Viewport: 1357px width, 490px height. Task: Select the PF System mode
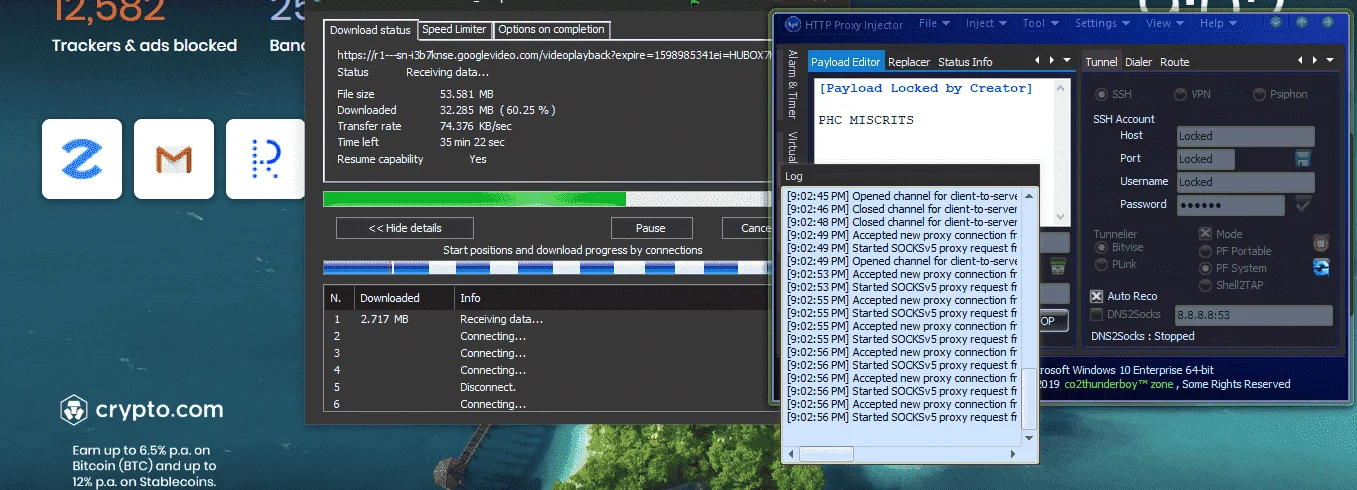coord(1206,268)
